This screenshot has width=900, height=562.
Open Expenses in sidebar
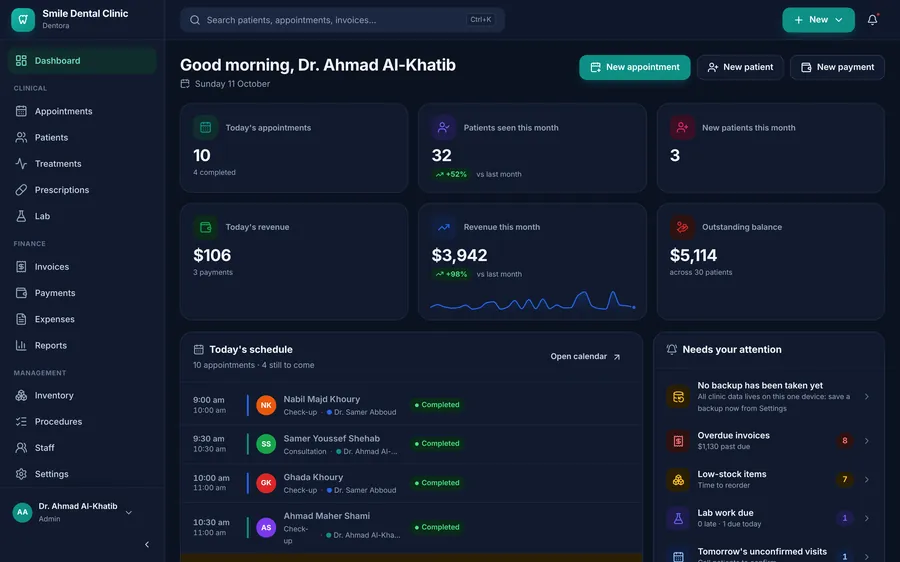point(82,319)
